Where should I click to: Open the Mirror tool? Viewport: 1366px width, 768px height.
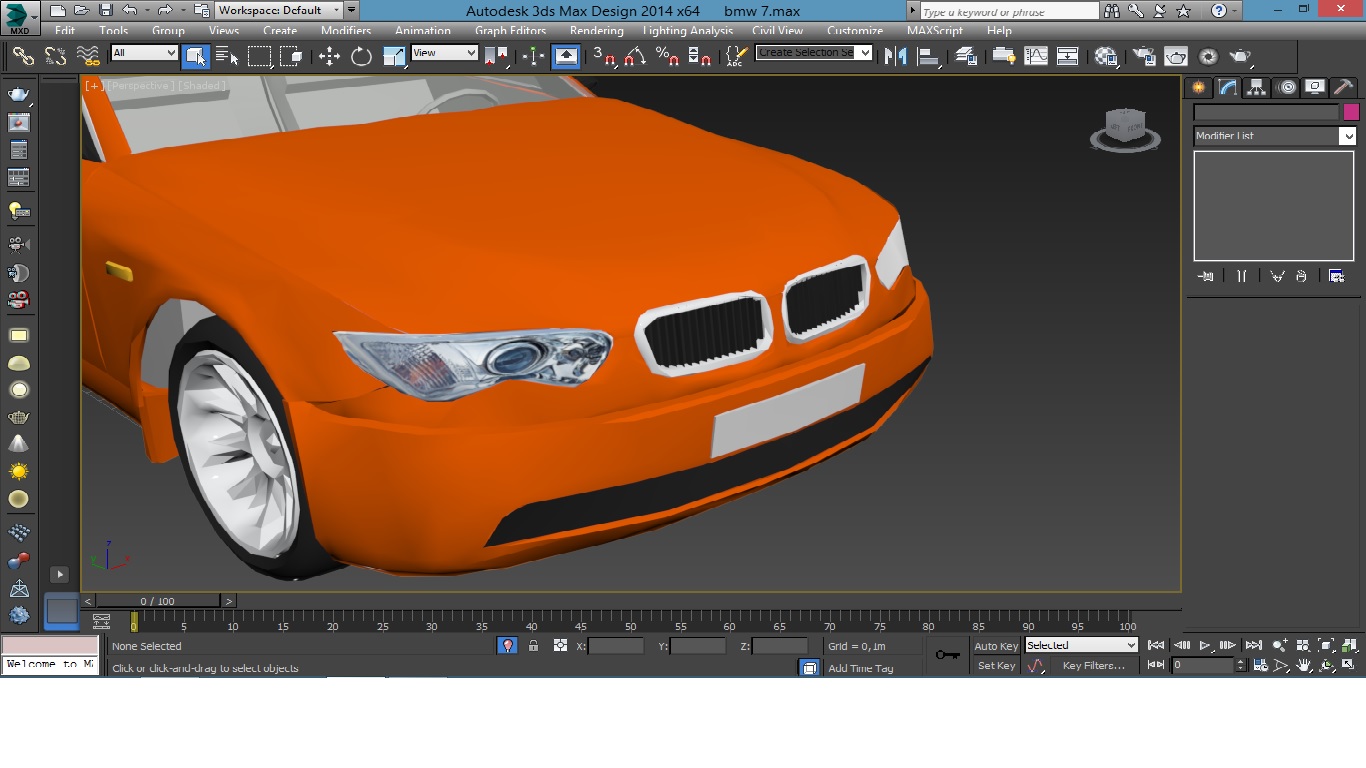(x=895, y=57)
